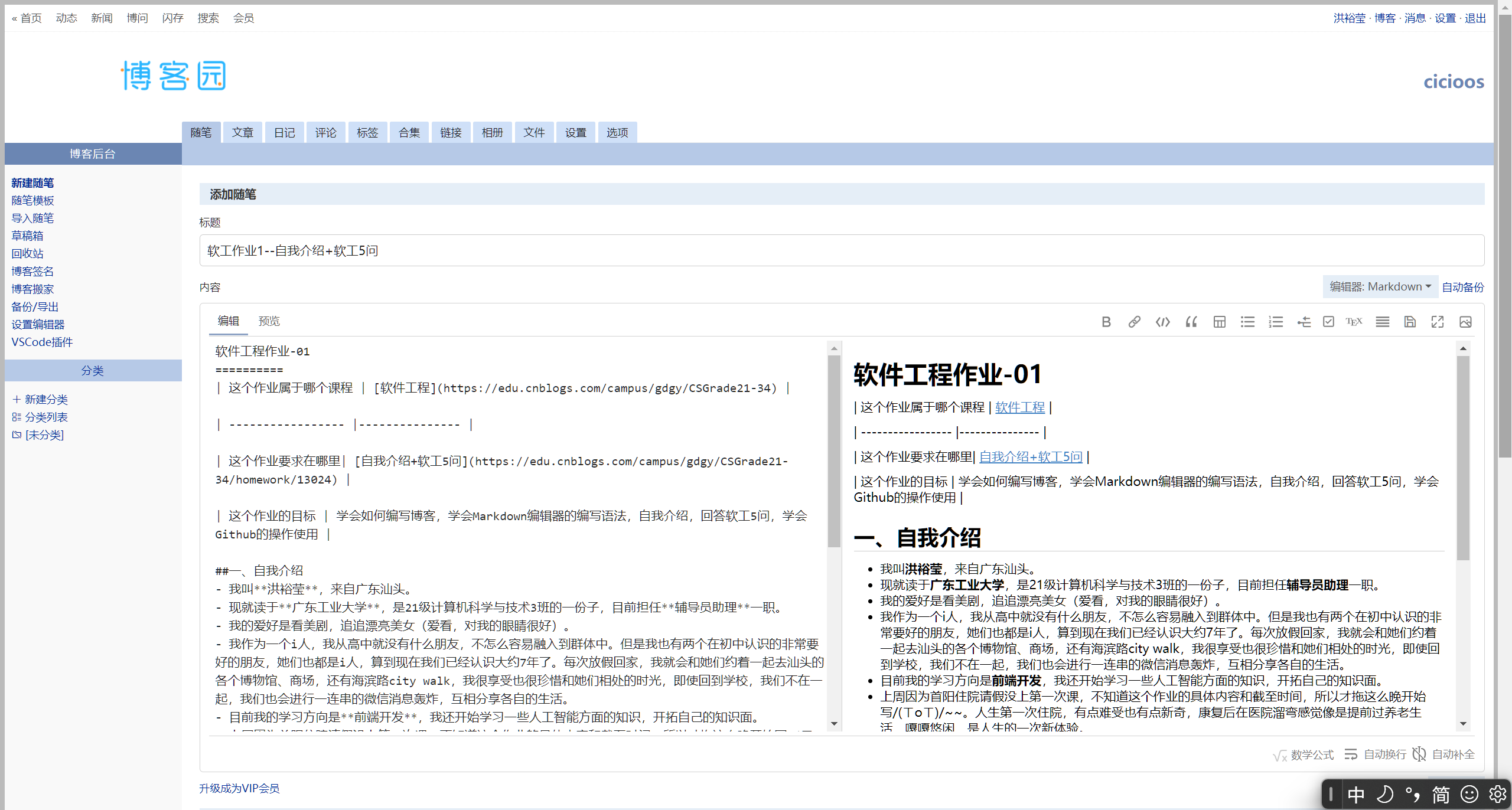The height and width of the screenshot is (810, 1512).
Task: Click 自动备份 auto backup link
Action: [x=1462, y=288]
